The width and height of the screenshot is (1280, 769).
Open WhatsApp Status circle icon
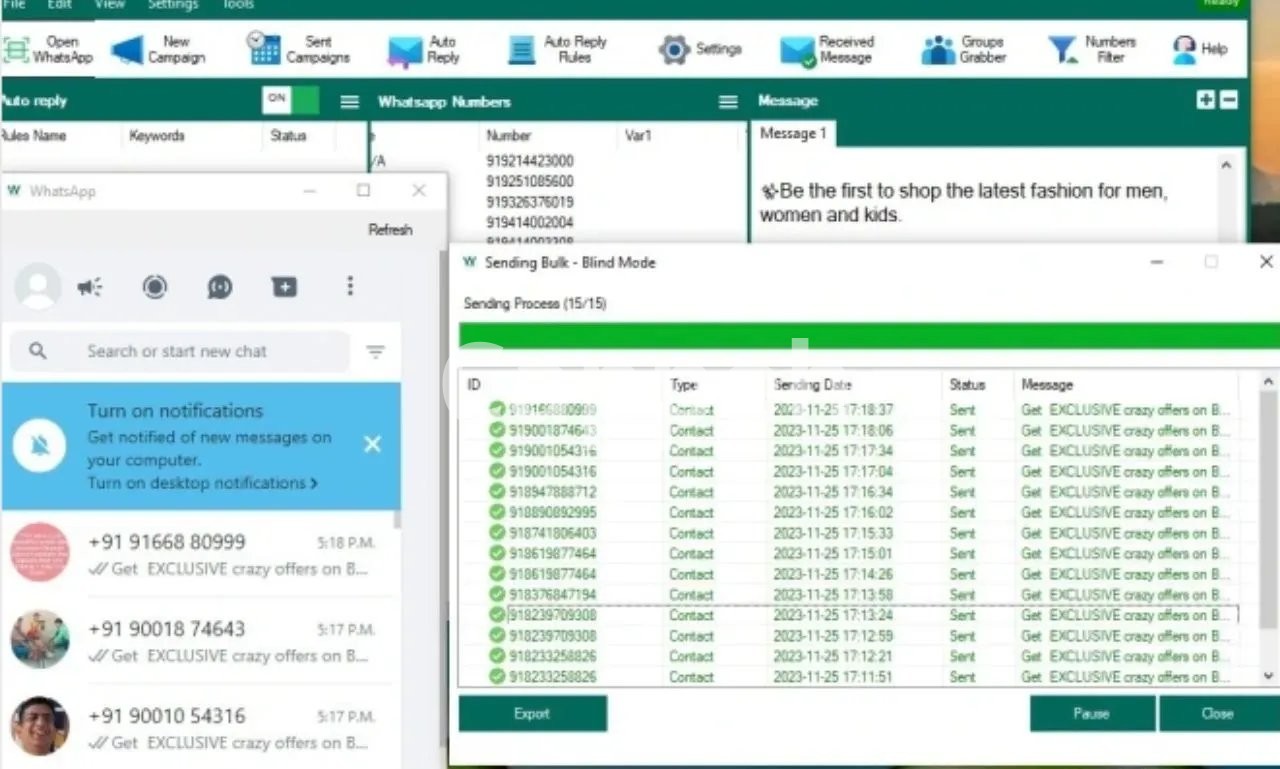[154, 288]
